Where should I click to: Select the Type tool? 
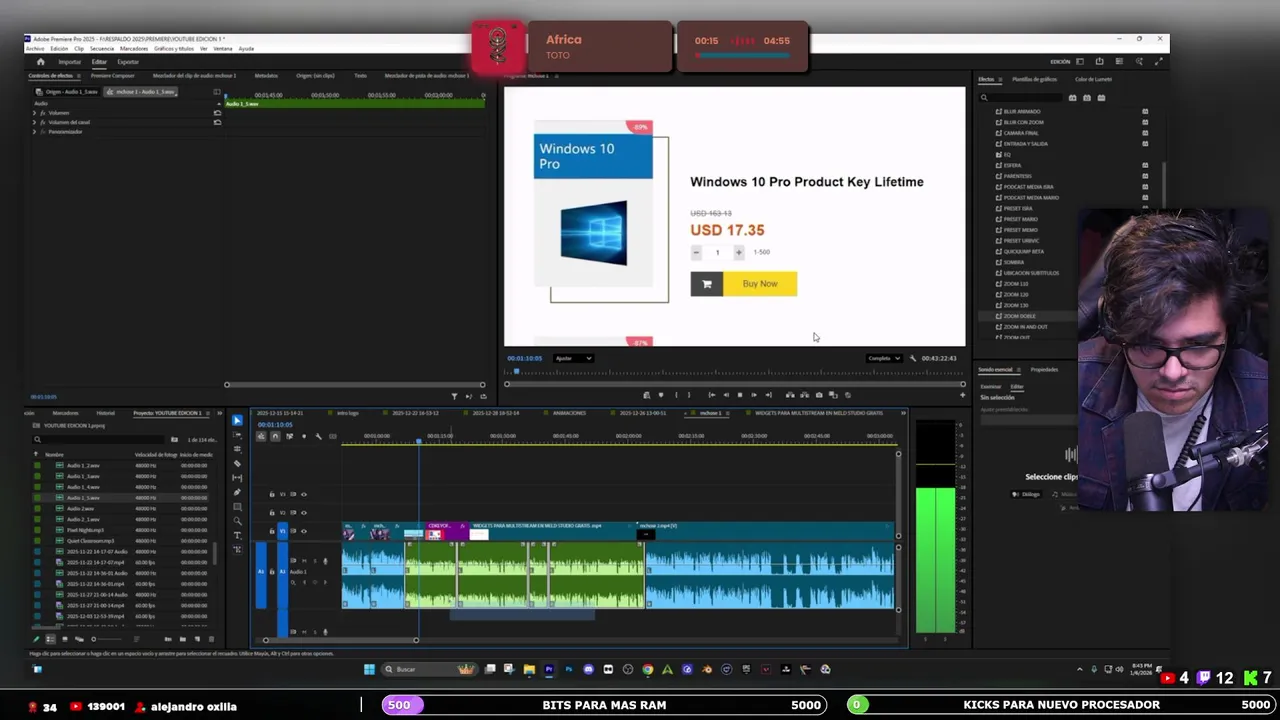(x=237, y=535)
